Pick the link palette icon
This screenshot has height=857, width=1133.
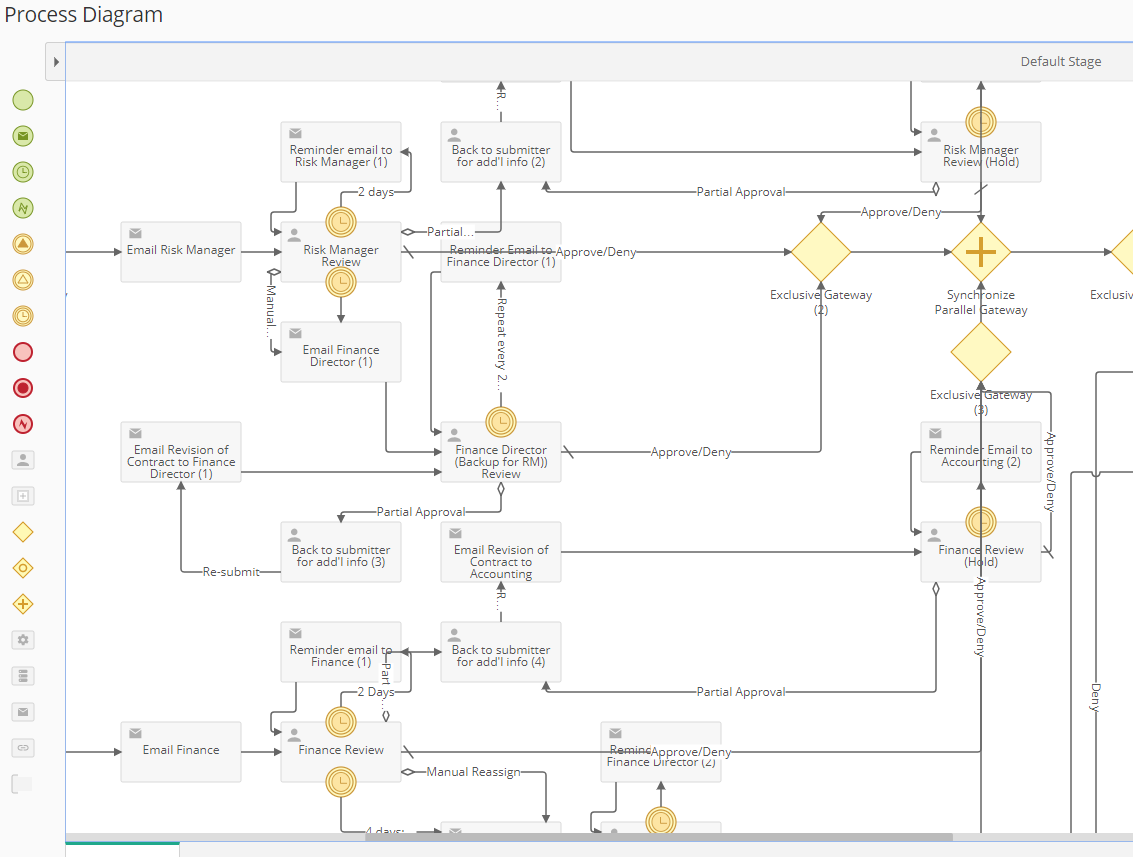23,748
